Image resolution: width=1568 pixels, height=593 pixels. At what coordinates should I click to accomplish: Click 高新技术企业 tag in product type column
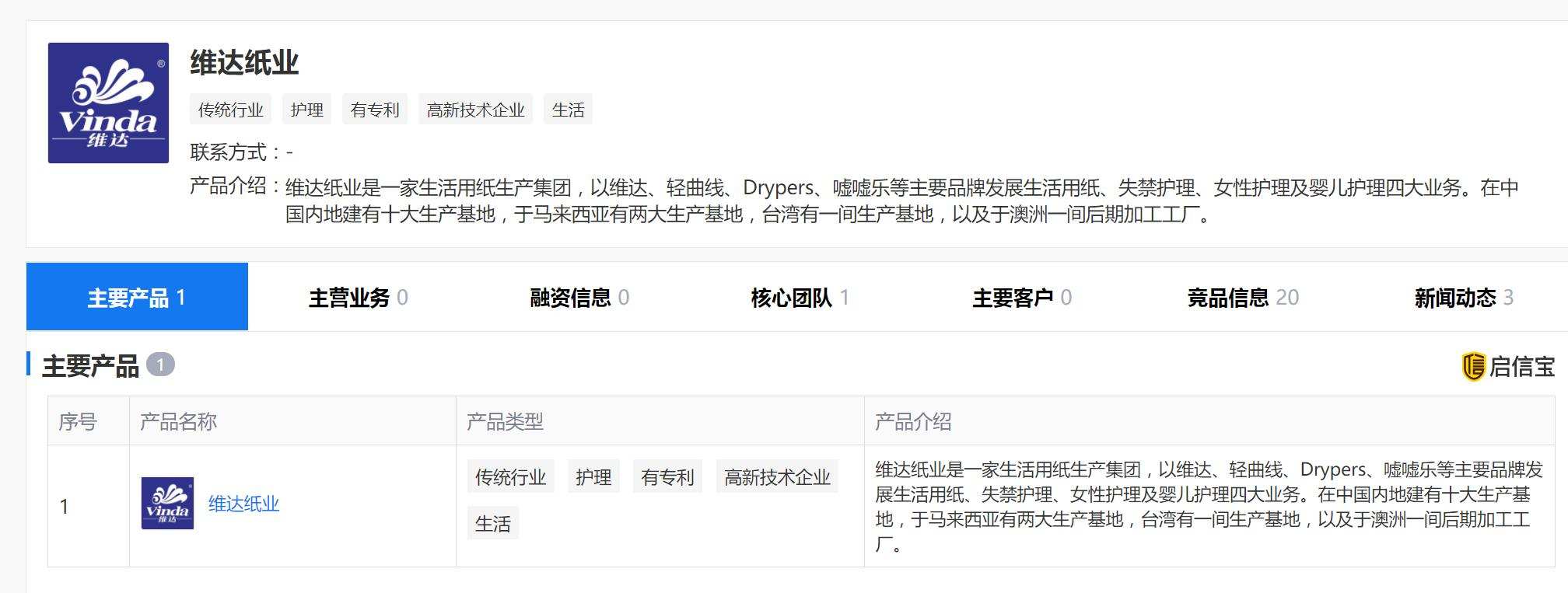coord(777,476)
